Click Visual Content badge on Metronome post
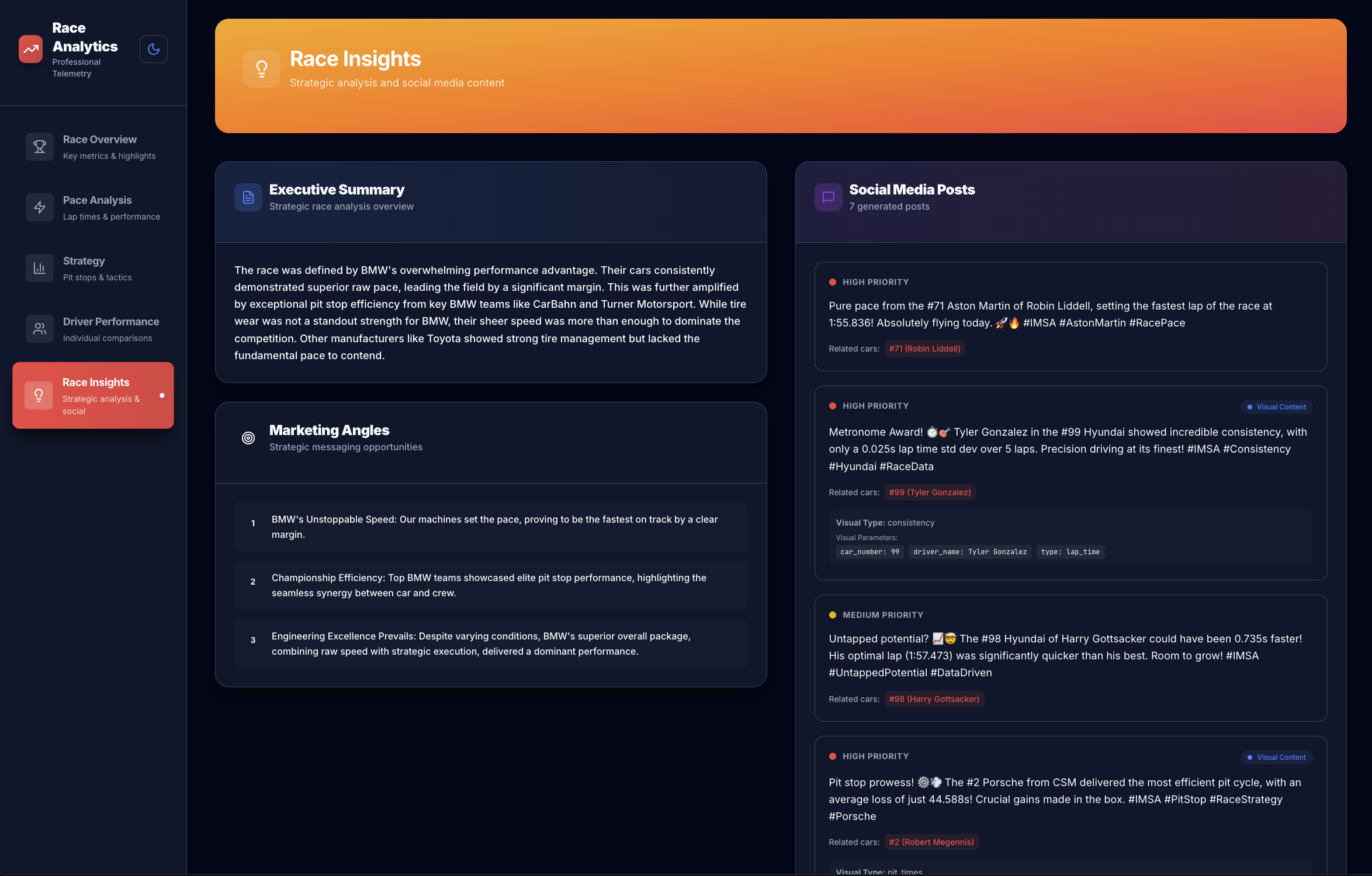This screenshot has height=876, width=1372. click(1277, 407)
